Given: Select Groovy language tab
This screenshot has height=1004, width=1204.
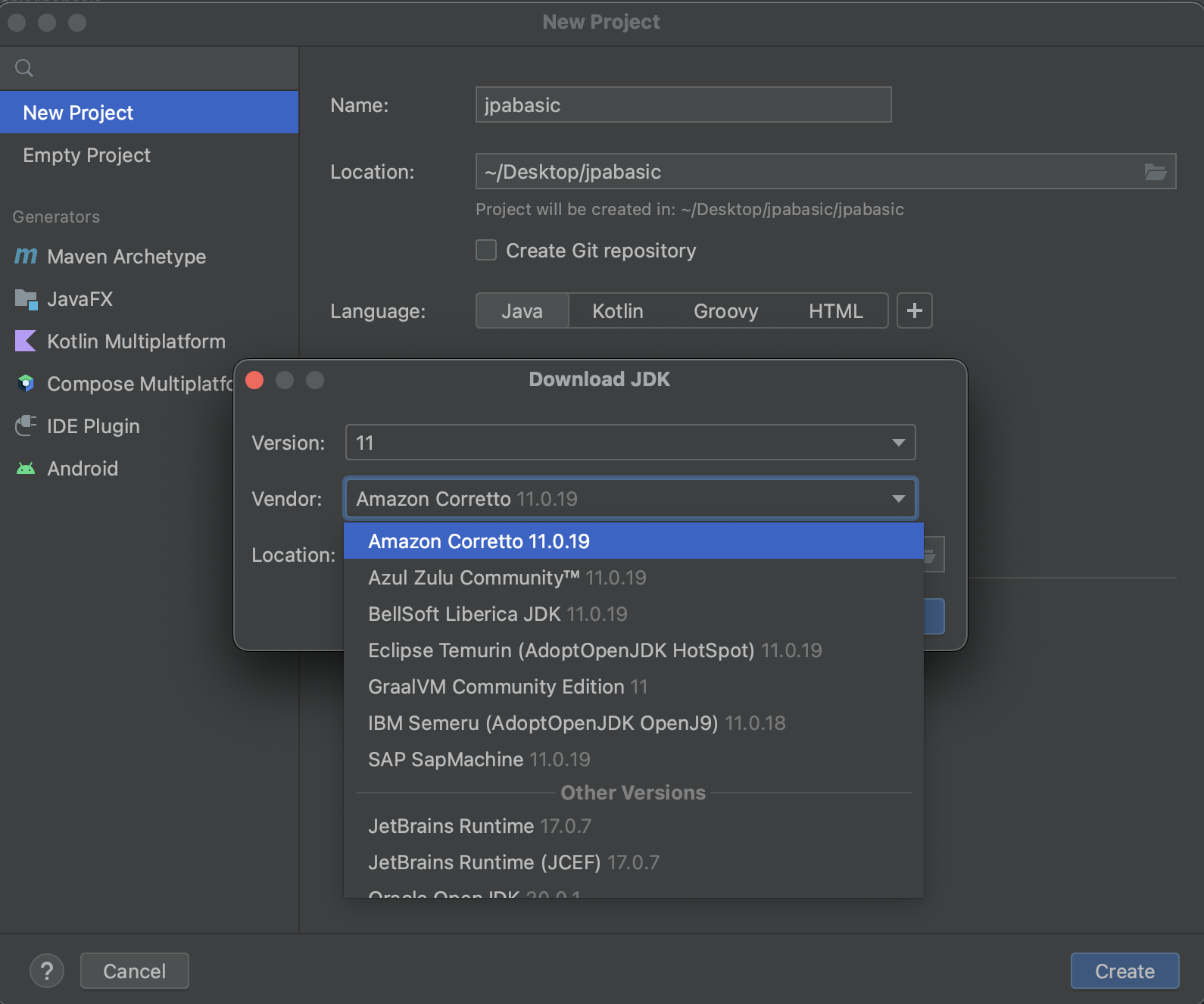Looking at the screenshot, I should (725, 311).
